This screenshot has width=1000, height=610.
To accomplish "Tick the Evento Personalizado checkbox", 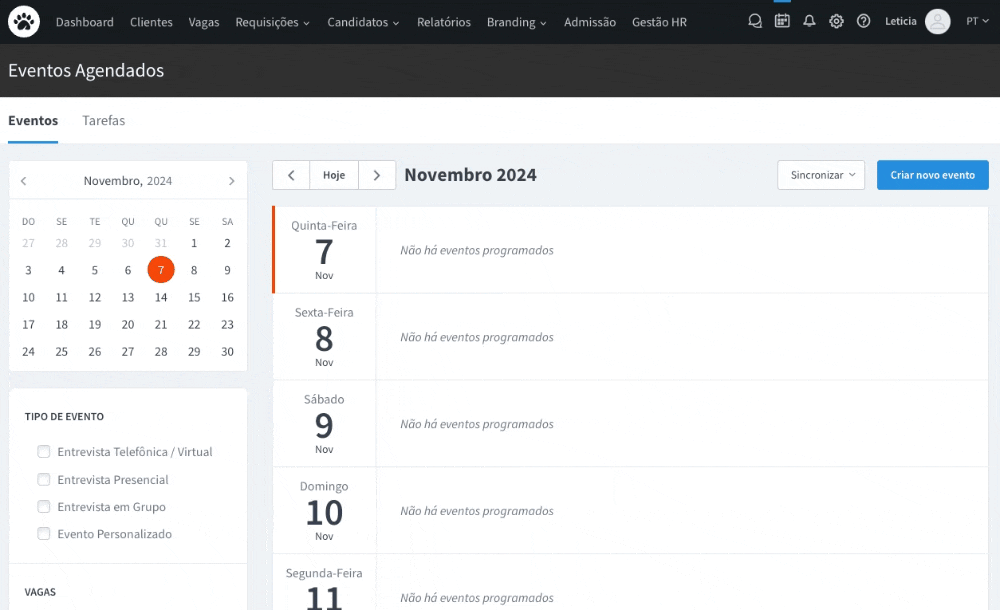I will pyautogui.click(x=44, y=534).
